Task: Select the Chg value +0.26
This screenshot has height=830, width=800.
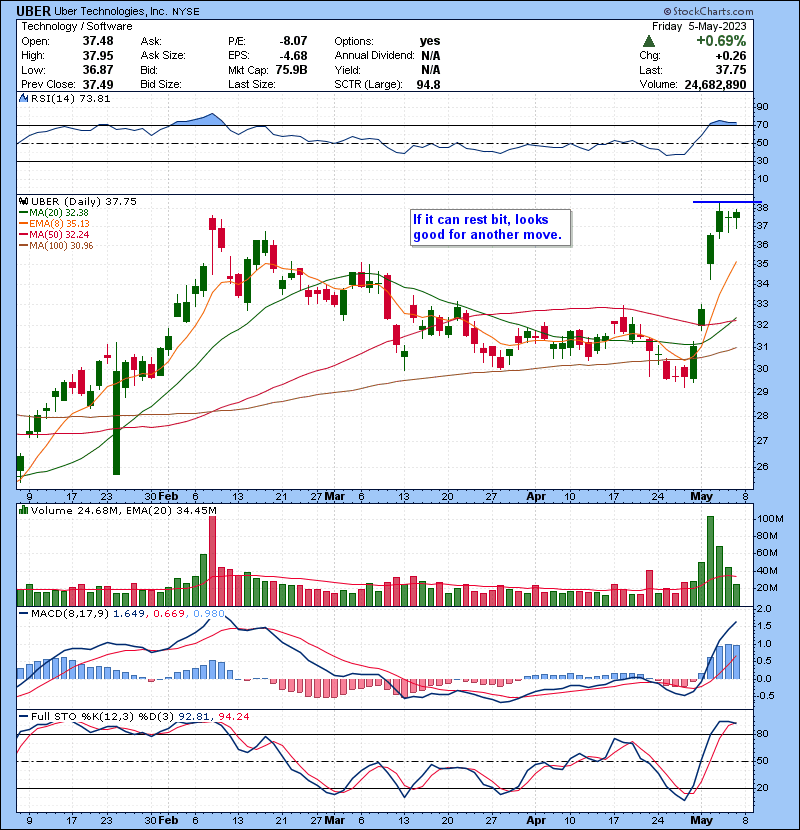Action: click(x=731, y=56)
